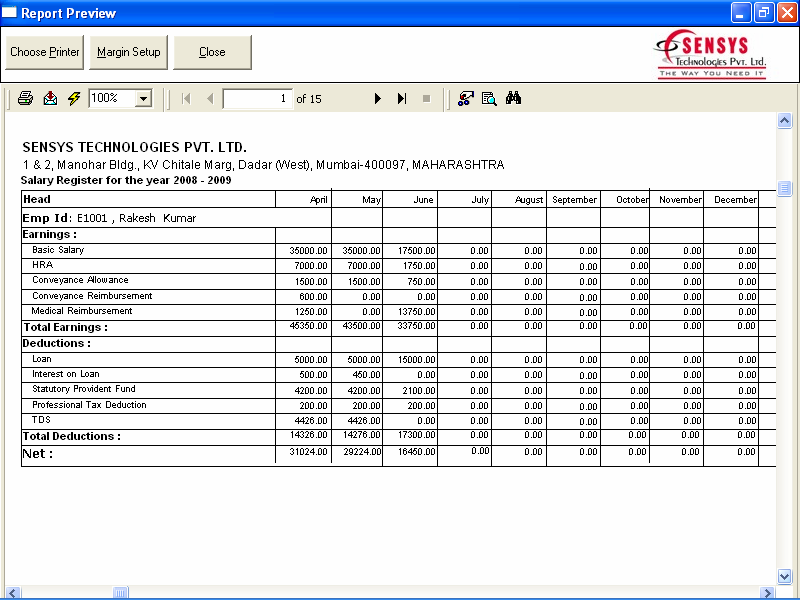Click 'Medical Reimbursement' row label
Viewport: 800px width, 600px height.
pos(82,311)
